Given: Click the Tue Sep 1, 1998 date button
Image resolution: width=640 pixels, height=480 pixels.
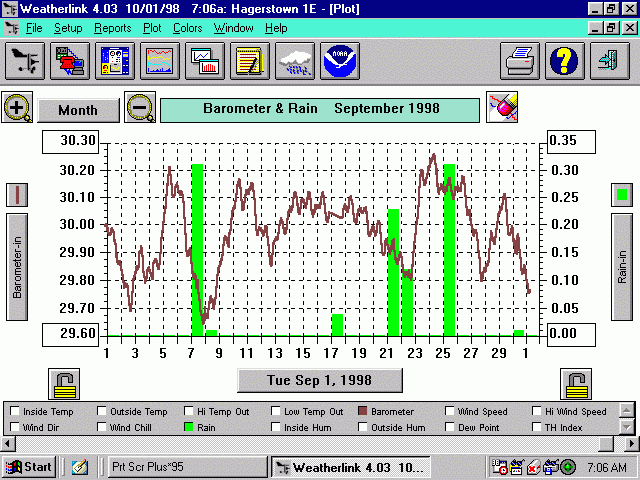Looking at the screenshot, I should pos(320,380).
